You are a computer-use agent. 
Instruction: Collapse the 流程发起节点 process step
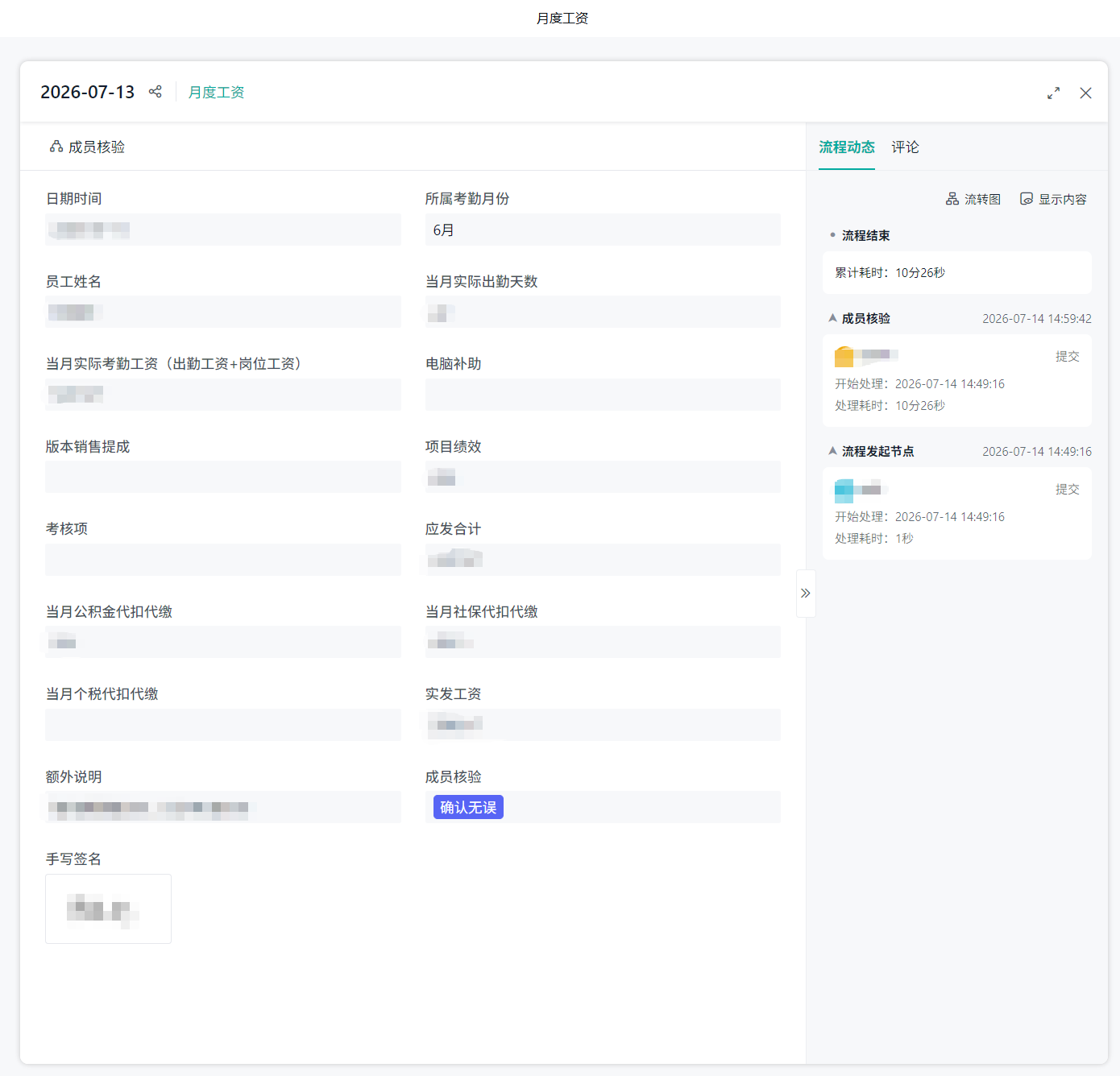point(832,451)
